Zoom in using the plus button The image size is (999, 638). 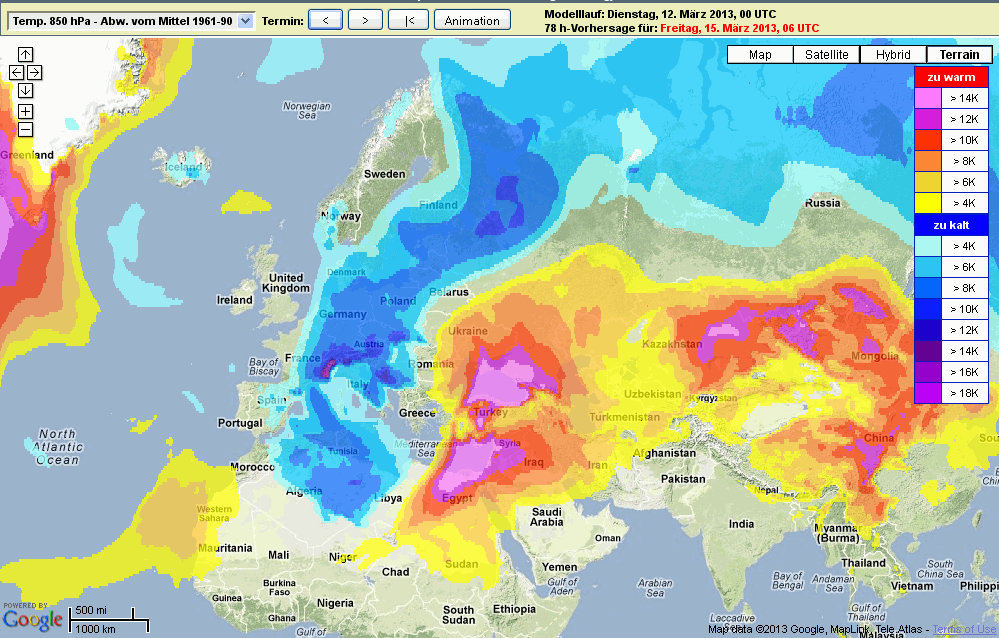[x=26, y=111]
